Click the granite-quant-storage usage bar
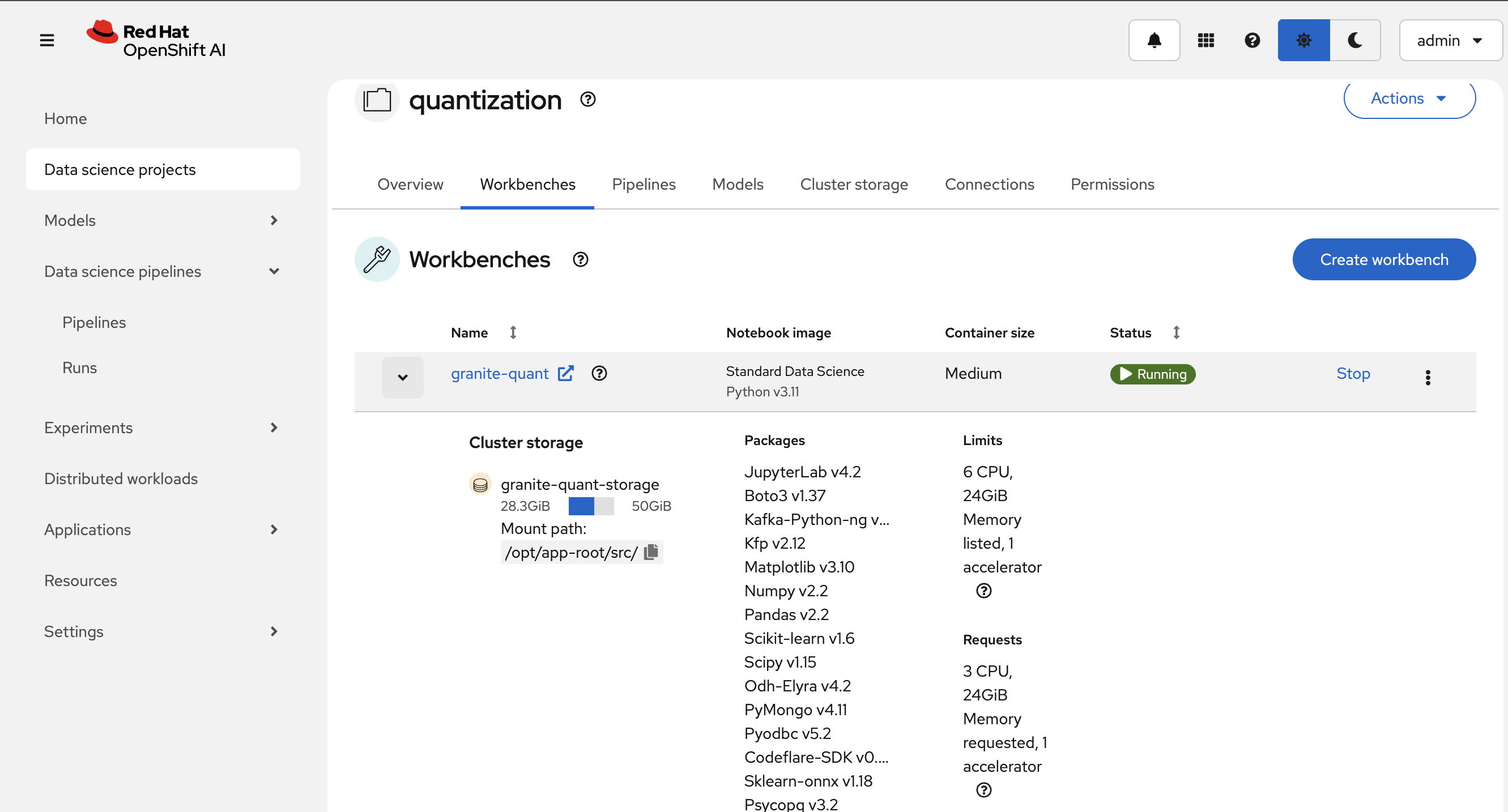The image size is (1508, 812). [591, 506]
